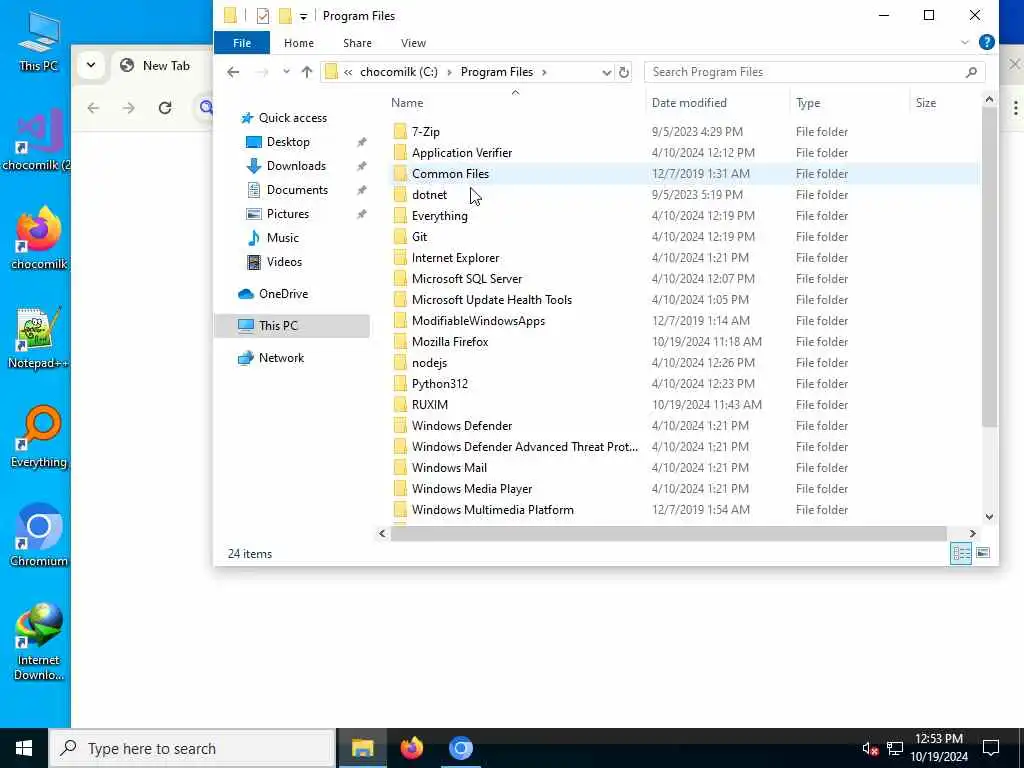The width and height of the screenshot is (1024, 768).
Task: Click the vertical scrollbar thumb
Action: [x=989, y=266]
